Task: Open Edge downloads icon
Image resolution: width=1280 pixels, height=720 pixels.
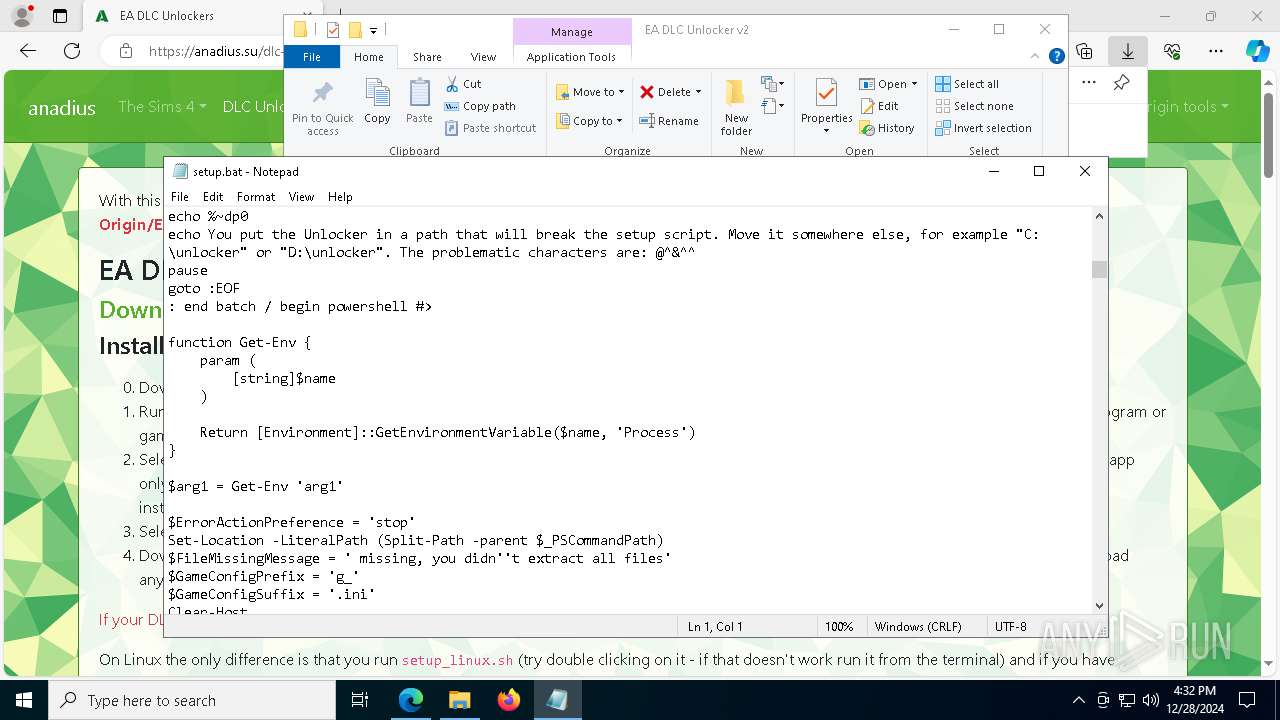Action: click(1128, 51)
